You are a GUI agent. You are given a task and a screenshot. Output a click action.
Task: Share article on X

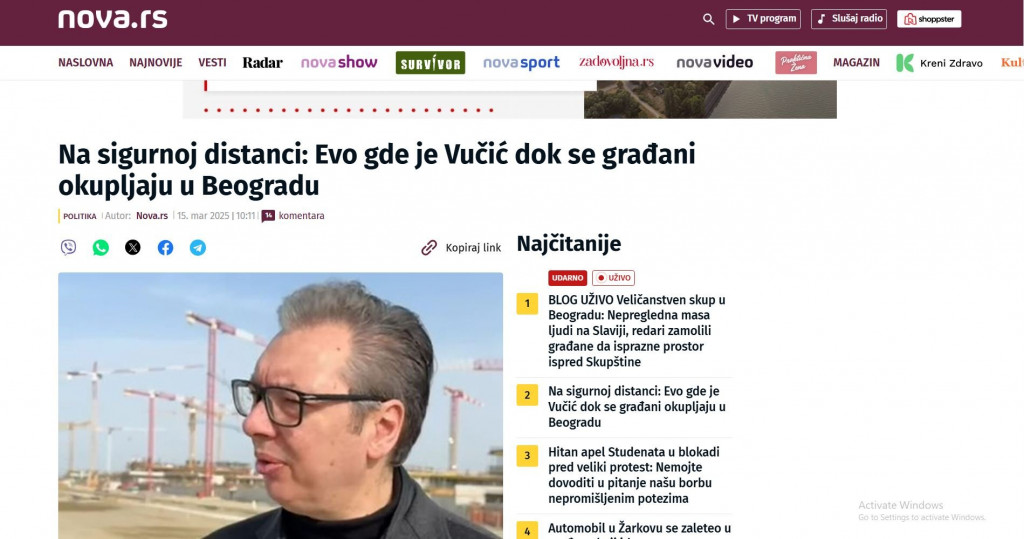pyautogui.click(x=133, y=248)
